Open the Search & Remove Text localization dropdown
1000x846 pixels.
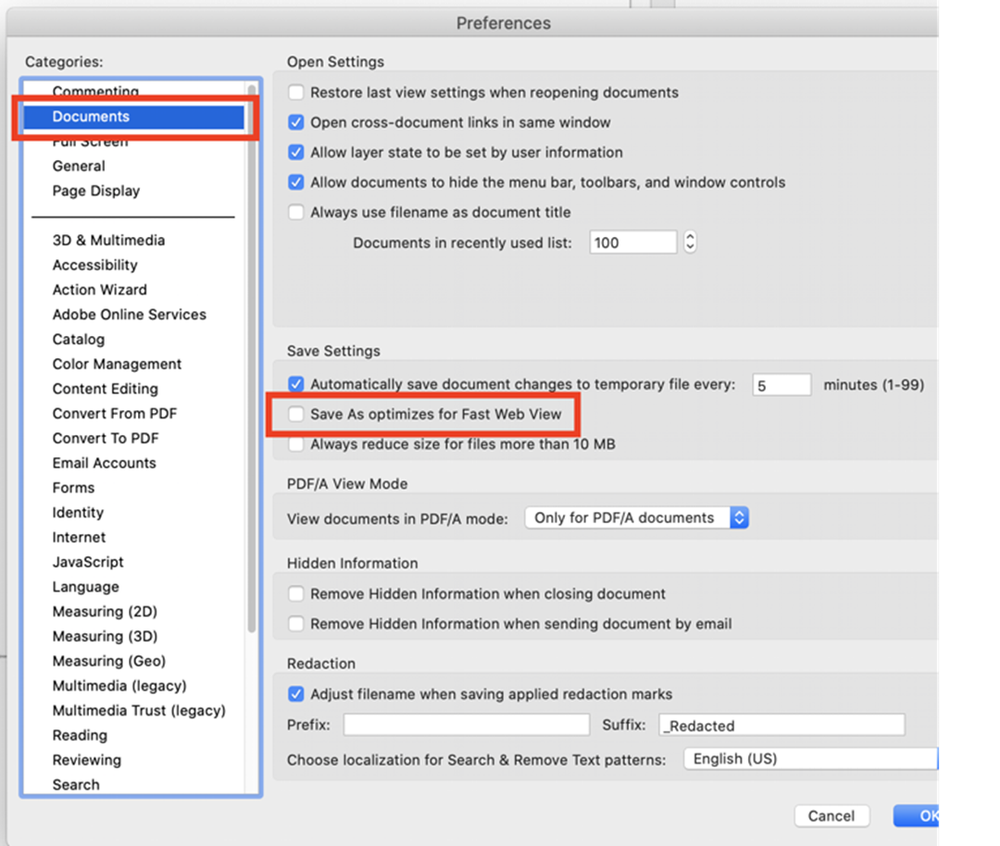click(810, 759)
